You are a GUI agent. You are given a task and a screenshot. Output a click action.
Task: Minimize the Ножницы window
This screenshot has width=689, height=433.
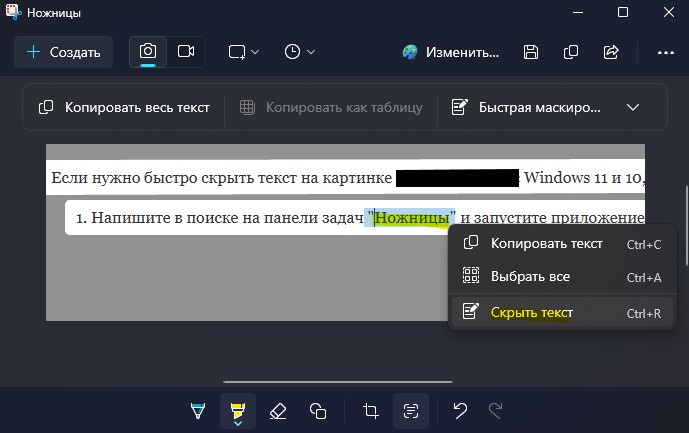[578, 12]
